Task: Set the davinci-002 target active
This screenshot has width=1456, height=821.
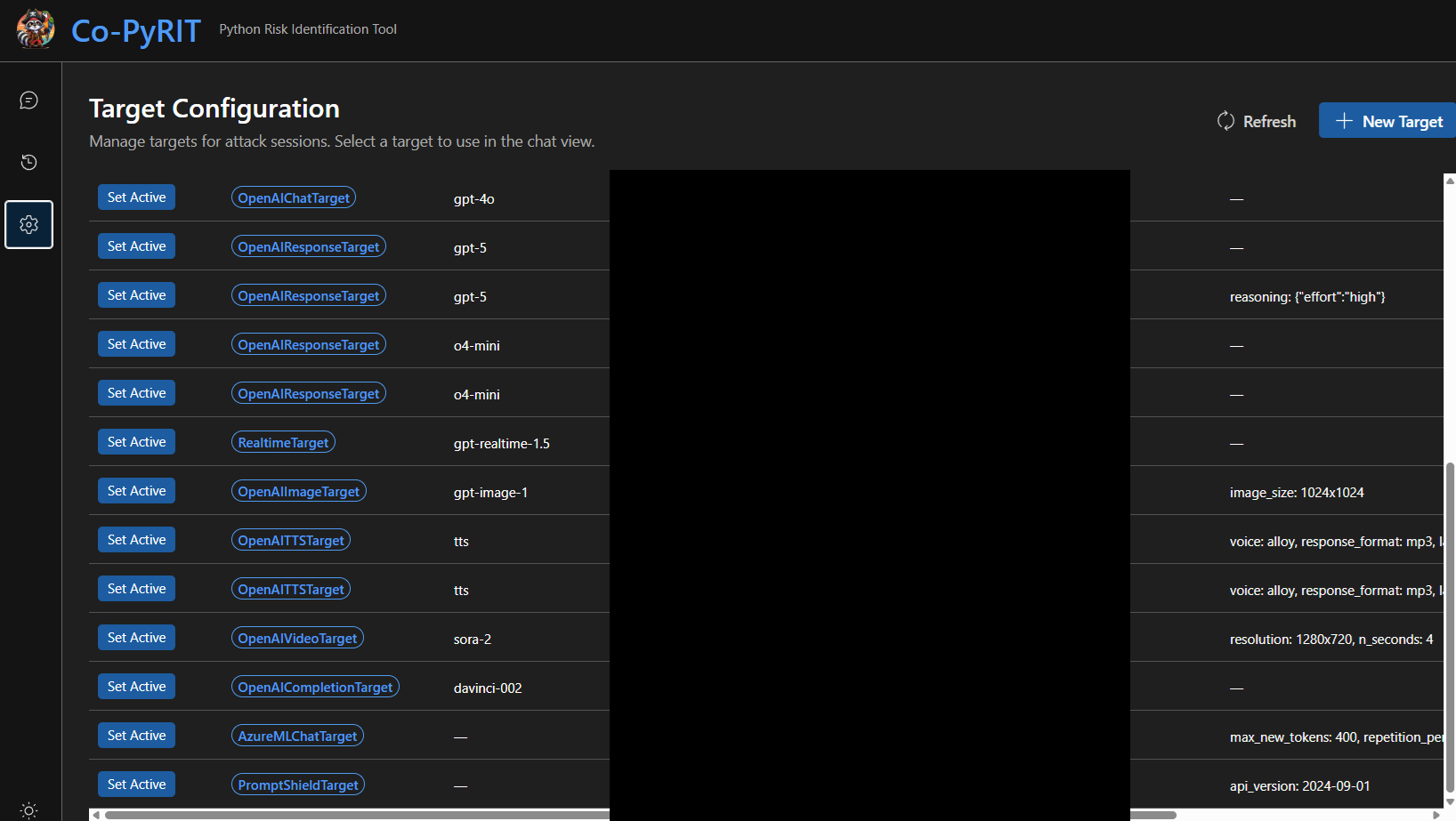Action: [x=136, y=687]
